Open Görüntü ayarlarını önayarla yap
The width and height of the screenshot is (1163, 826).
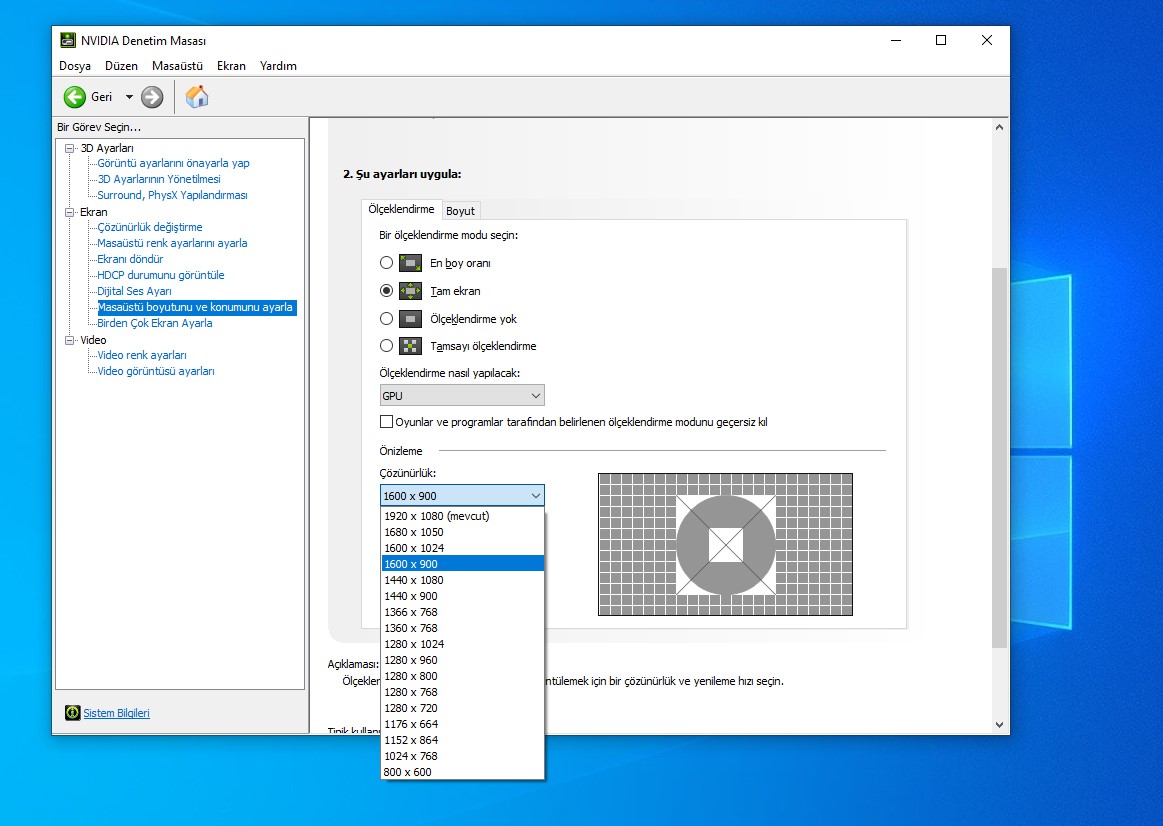[174, 163]
